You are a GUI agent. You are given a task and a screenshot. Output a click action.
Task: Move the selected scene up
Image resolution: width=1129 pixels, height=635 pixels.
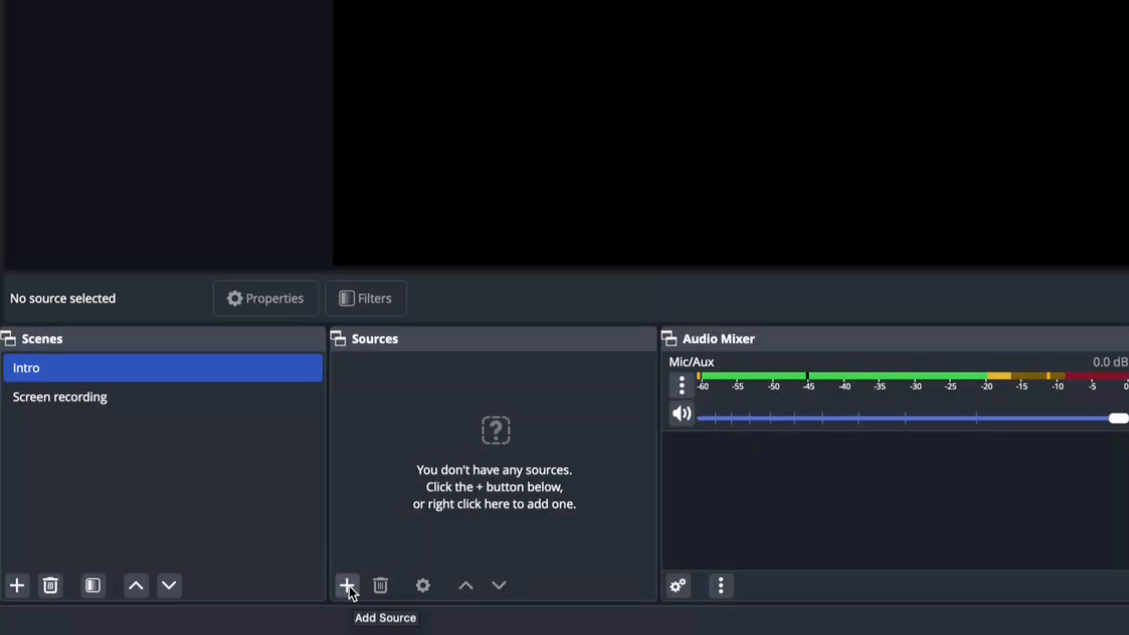point(136,585)
